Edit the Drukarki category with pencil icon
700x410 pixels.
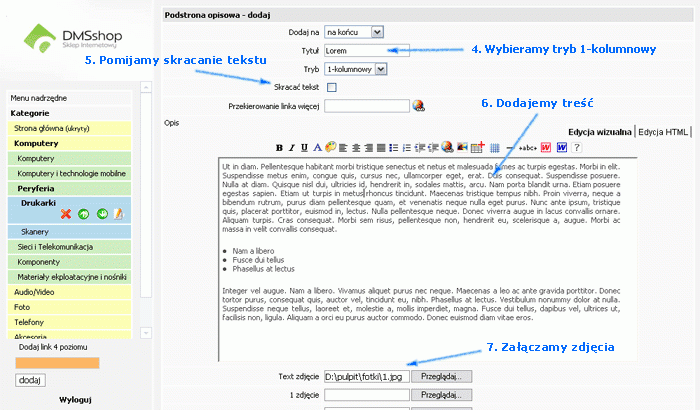(118, 214)
